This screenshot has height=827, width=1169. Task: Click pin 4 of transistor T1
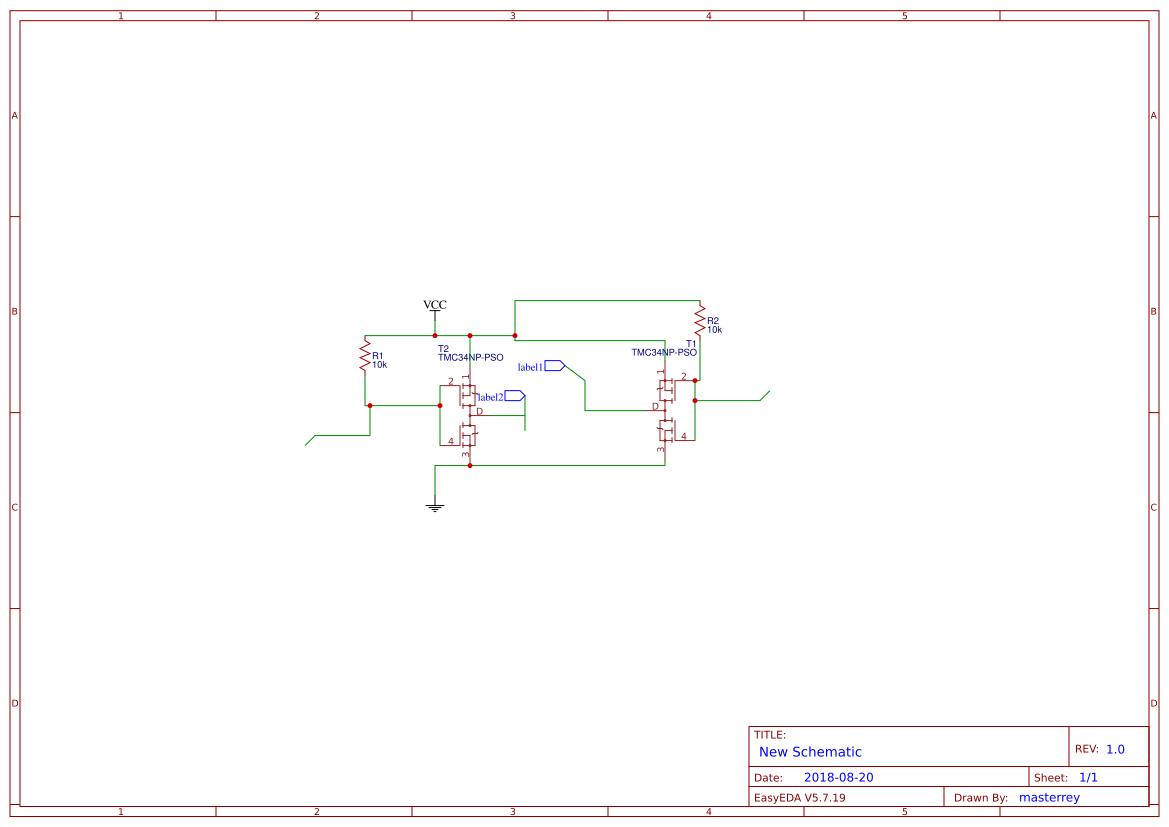[x=684, y=436]
